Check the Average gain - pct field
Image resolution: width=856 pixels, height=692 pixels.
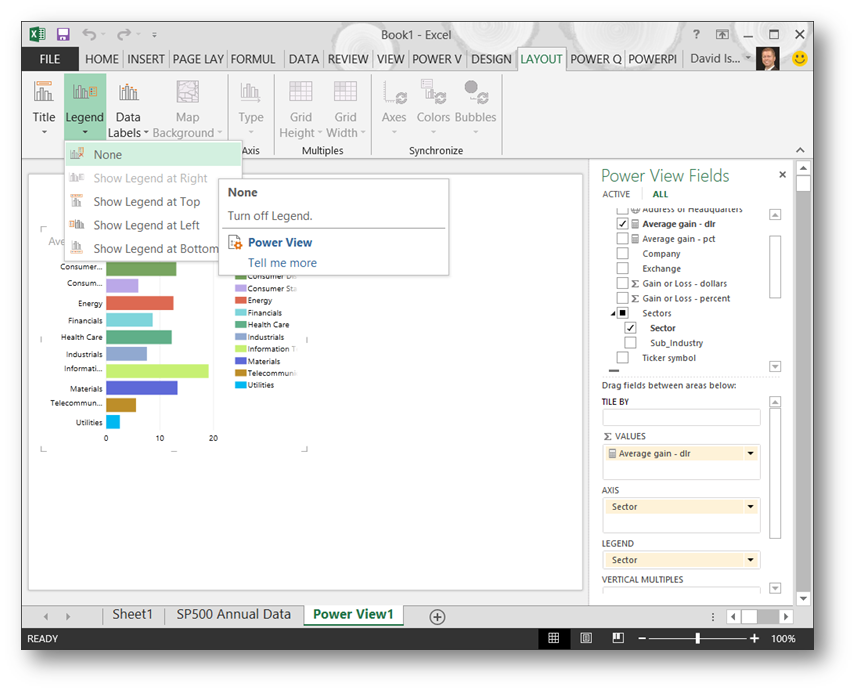[622, 238]
